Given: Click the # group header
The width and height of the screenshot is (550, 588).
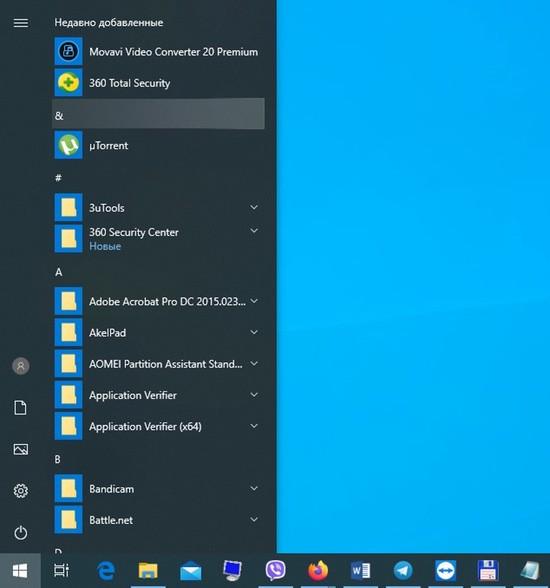Looking at the screenshot, I should (x=58, y=178).
